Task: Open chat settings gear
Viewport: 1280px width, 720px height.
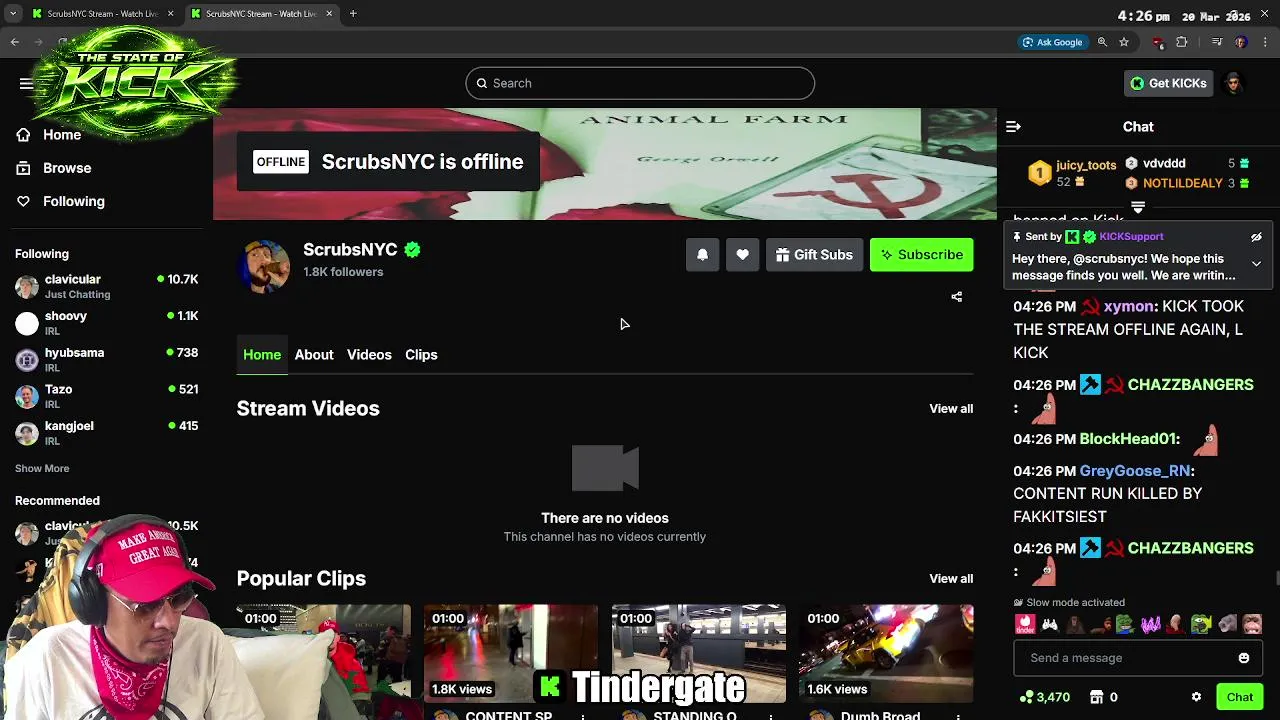Action: tap(1196, 697)
